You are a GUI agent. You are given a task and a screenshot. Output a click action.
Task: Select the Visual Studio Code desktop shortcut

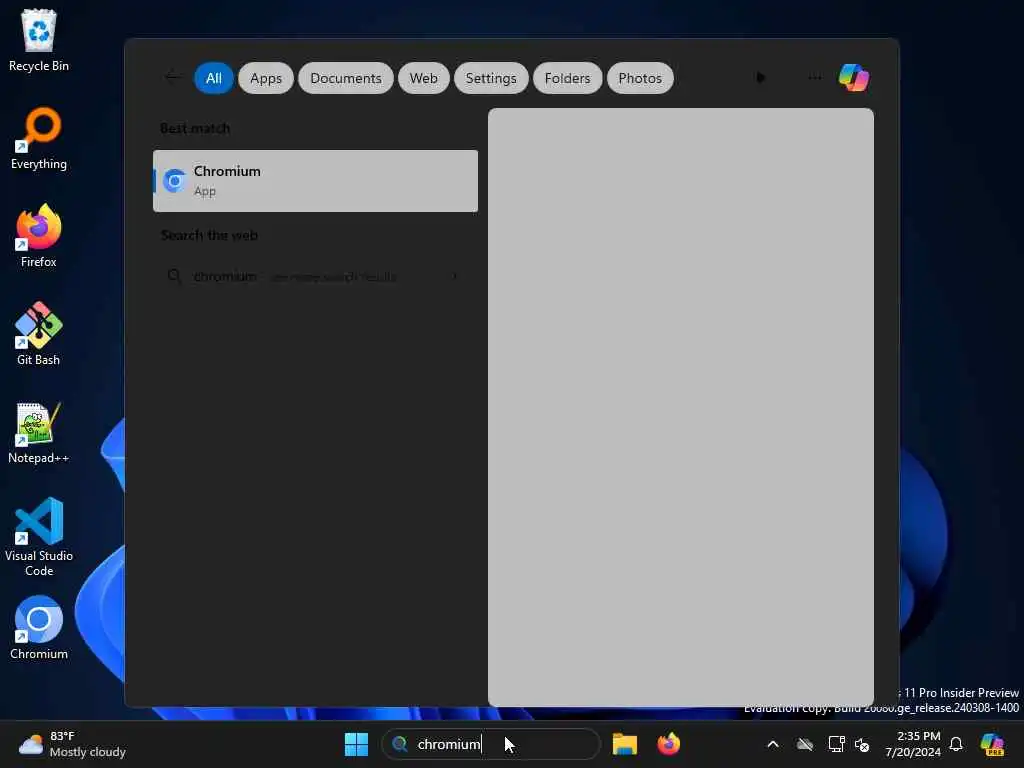pyautogui.click(x=39, y=537)
